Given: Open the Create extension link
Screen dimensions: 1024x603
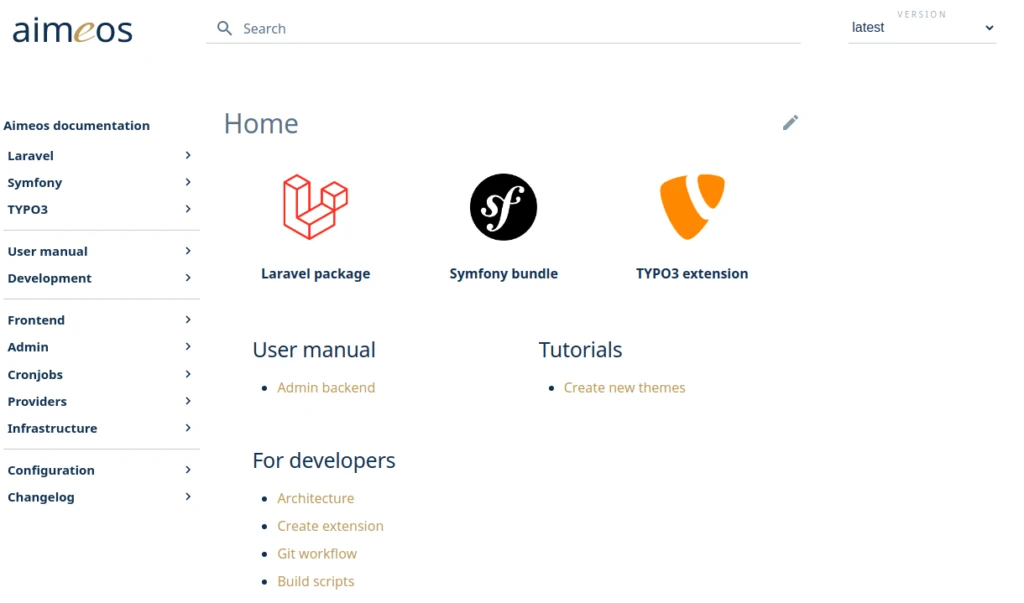Looking at the screenshot, I should (330, 526).
